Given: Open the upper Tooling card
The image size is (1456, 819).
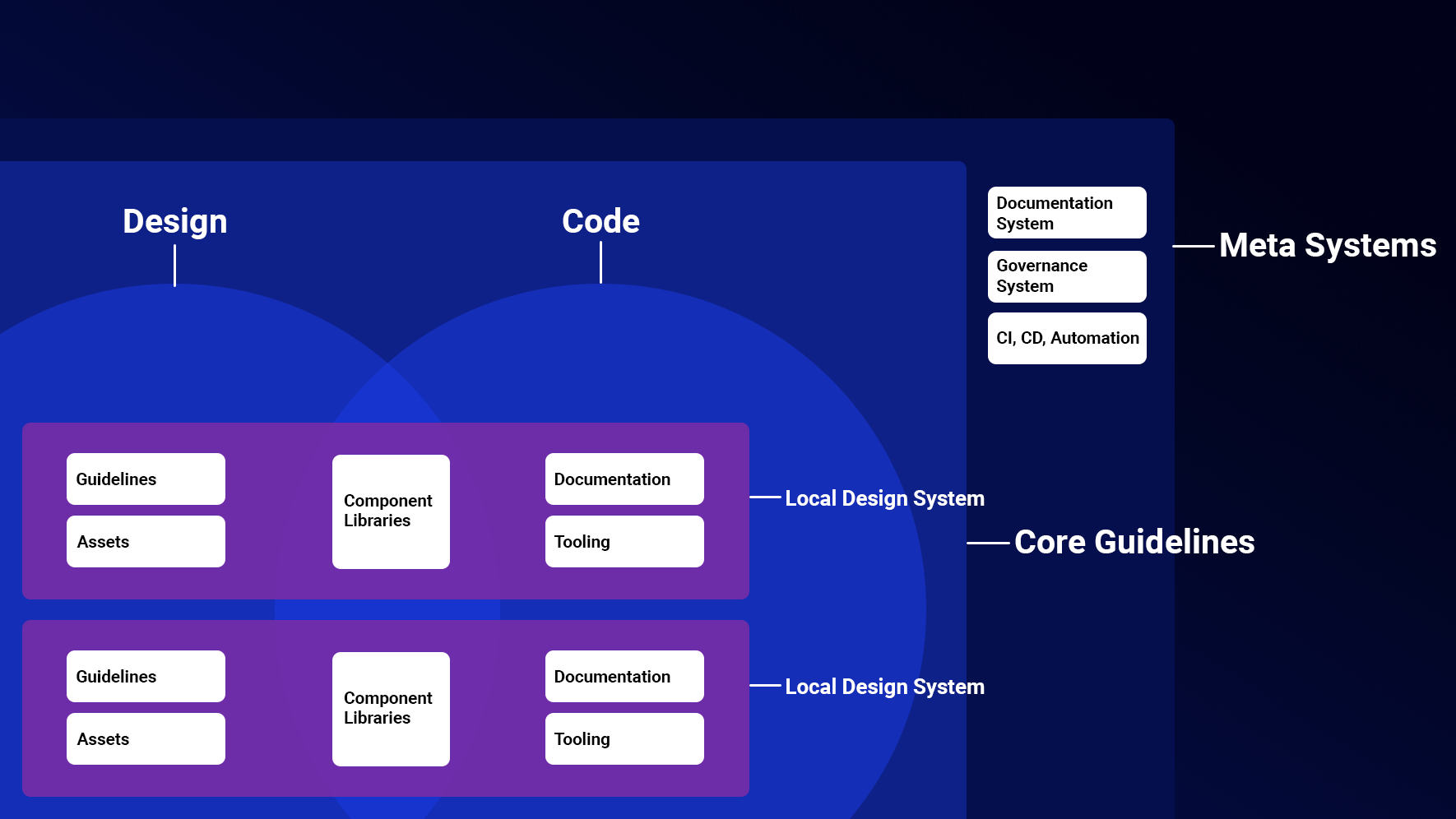Looking at the screenshot, I should coord(624,541).
